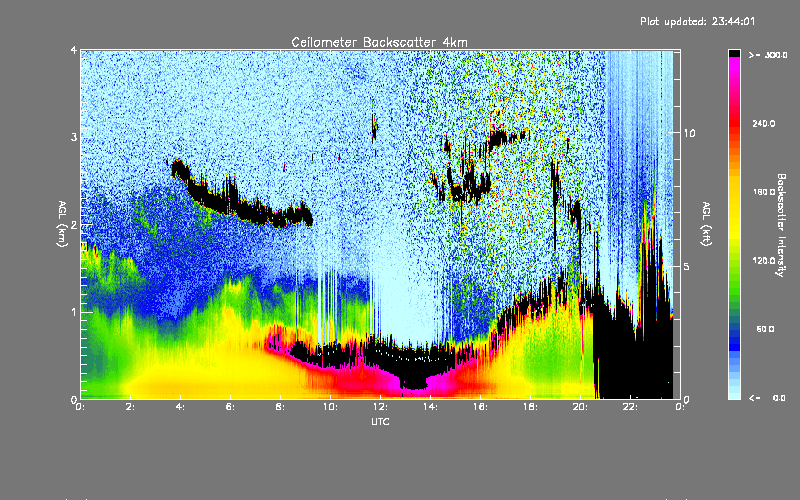Viewport: 800px width, 500px height.
Task: Click the "UTC" x-axis label
Action: point(380,421)
